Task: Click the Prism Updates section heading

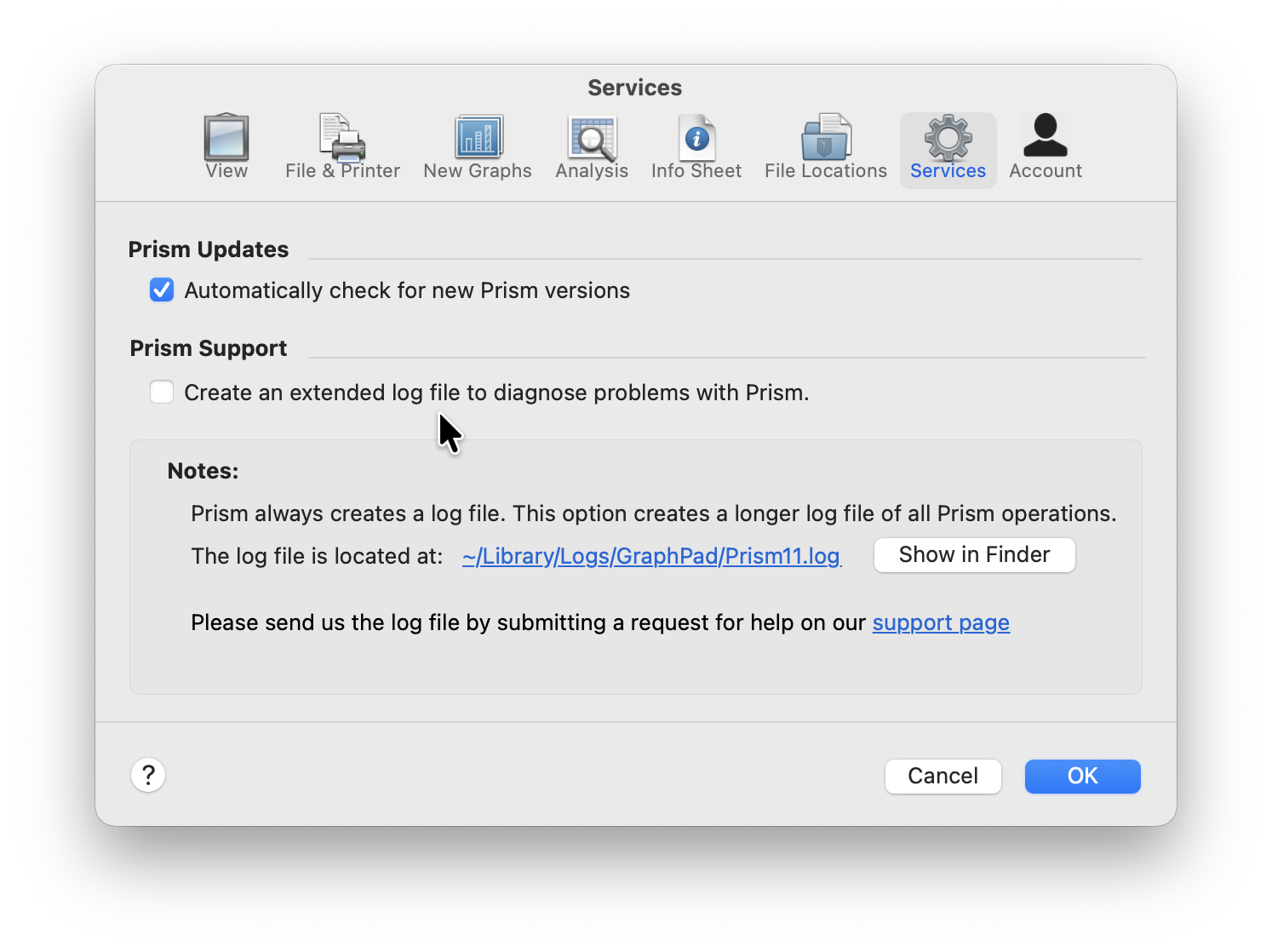Action: (209, 249)
